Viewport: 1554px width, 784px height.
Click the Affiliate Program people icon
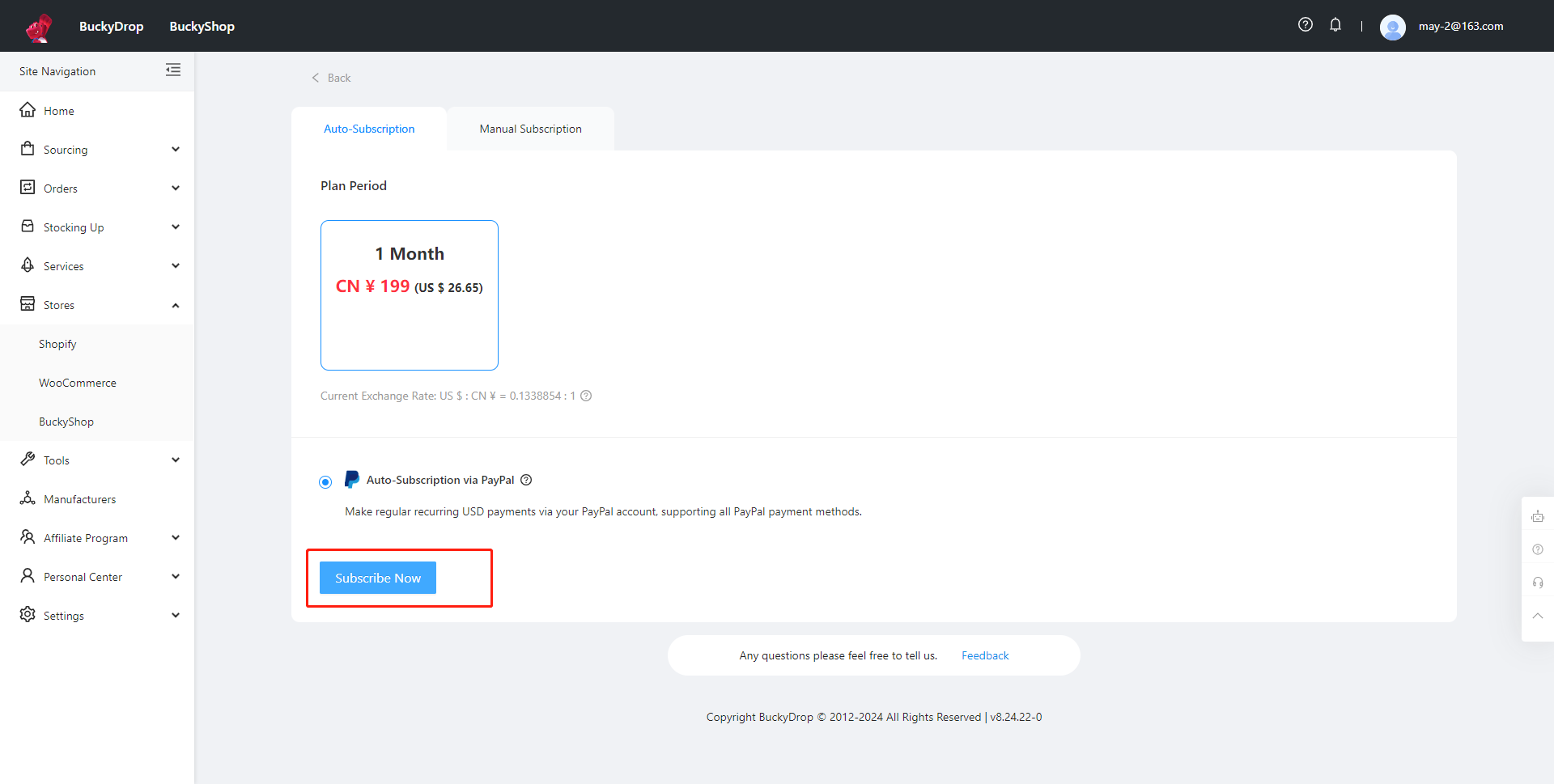point(28,537)
